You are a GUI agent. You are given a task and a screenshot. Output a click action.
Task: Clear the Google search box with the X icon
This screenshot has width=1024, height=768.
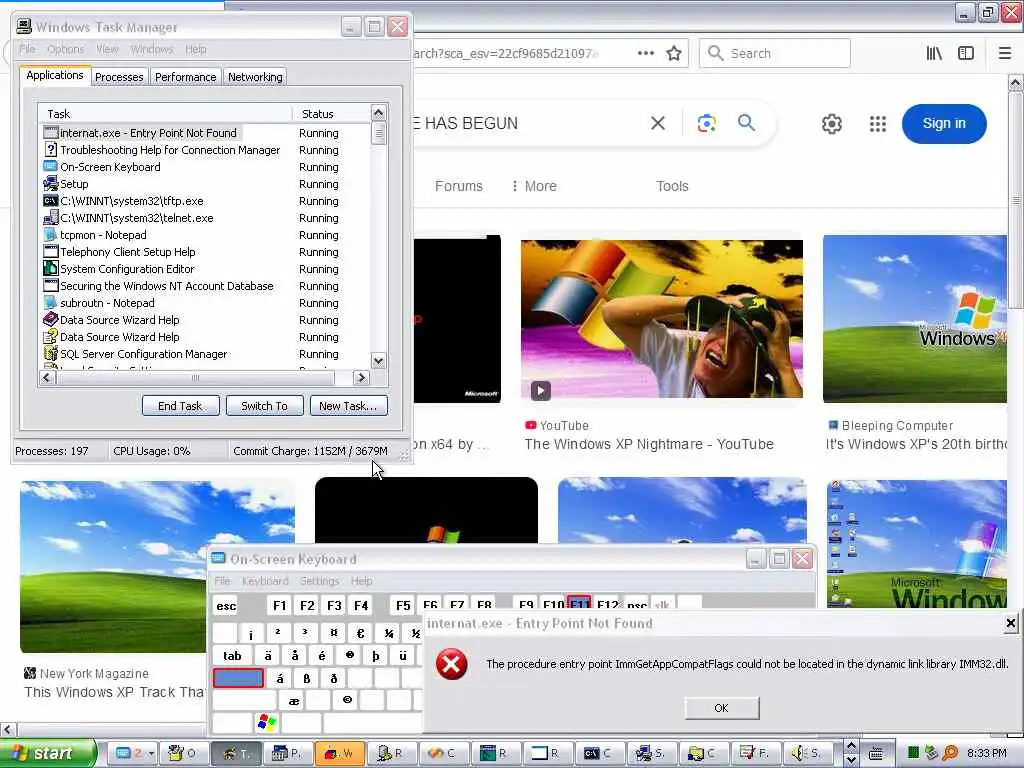(658, 123)
